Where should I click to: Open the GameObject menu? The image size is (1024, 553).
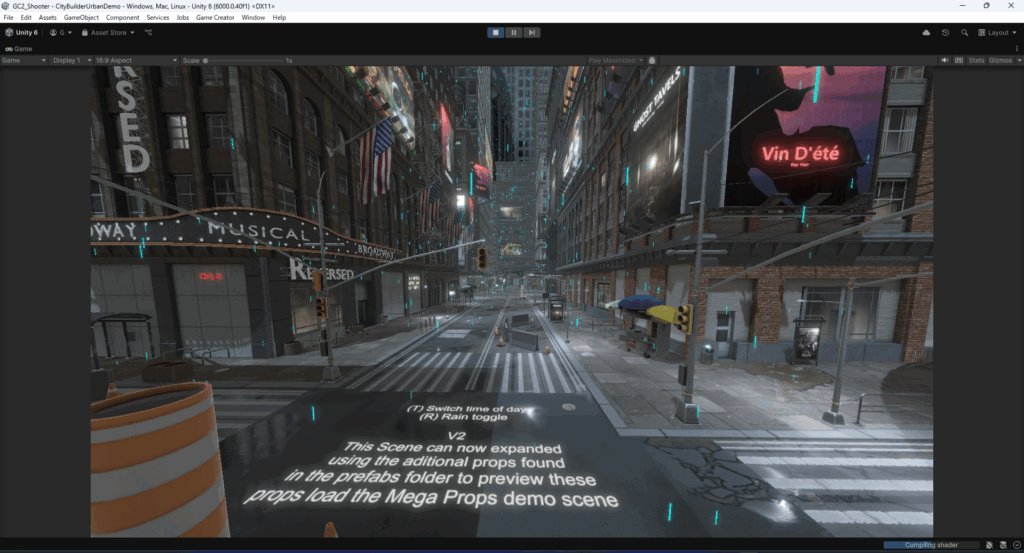80,17
